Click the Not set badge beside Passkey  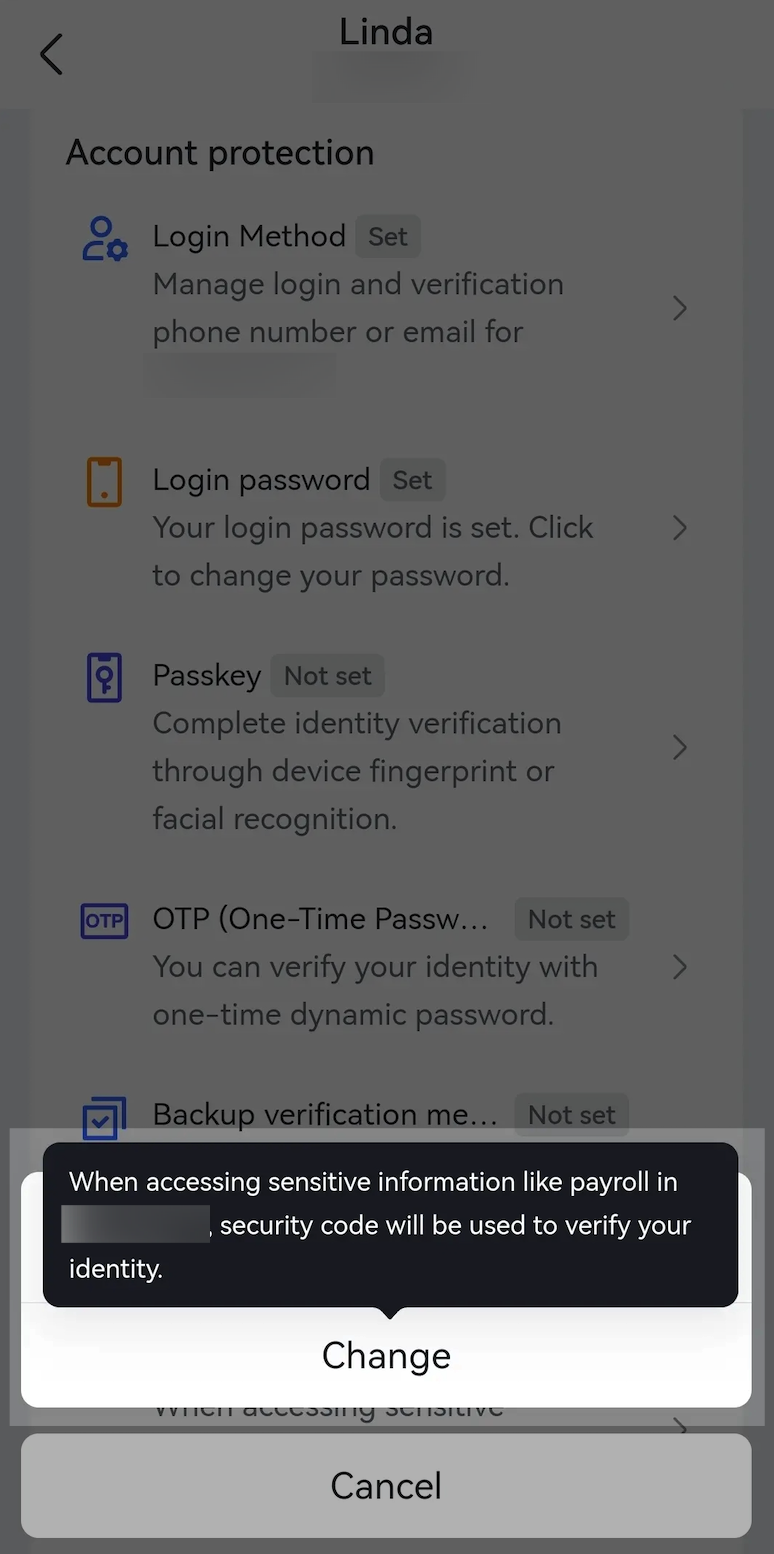tap(327, 676)
